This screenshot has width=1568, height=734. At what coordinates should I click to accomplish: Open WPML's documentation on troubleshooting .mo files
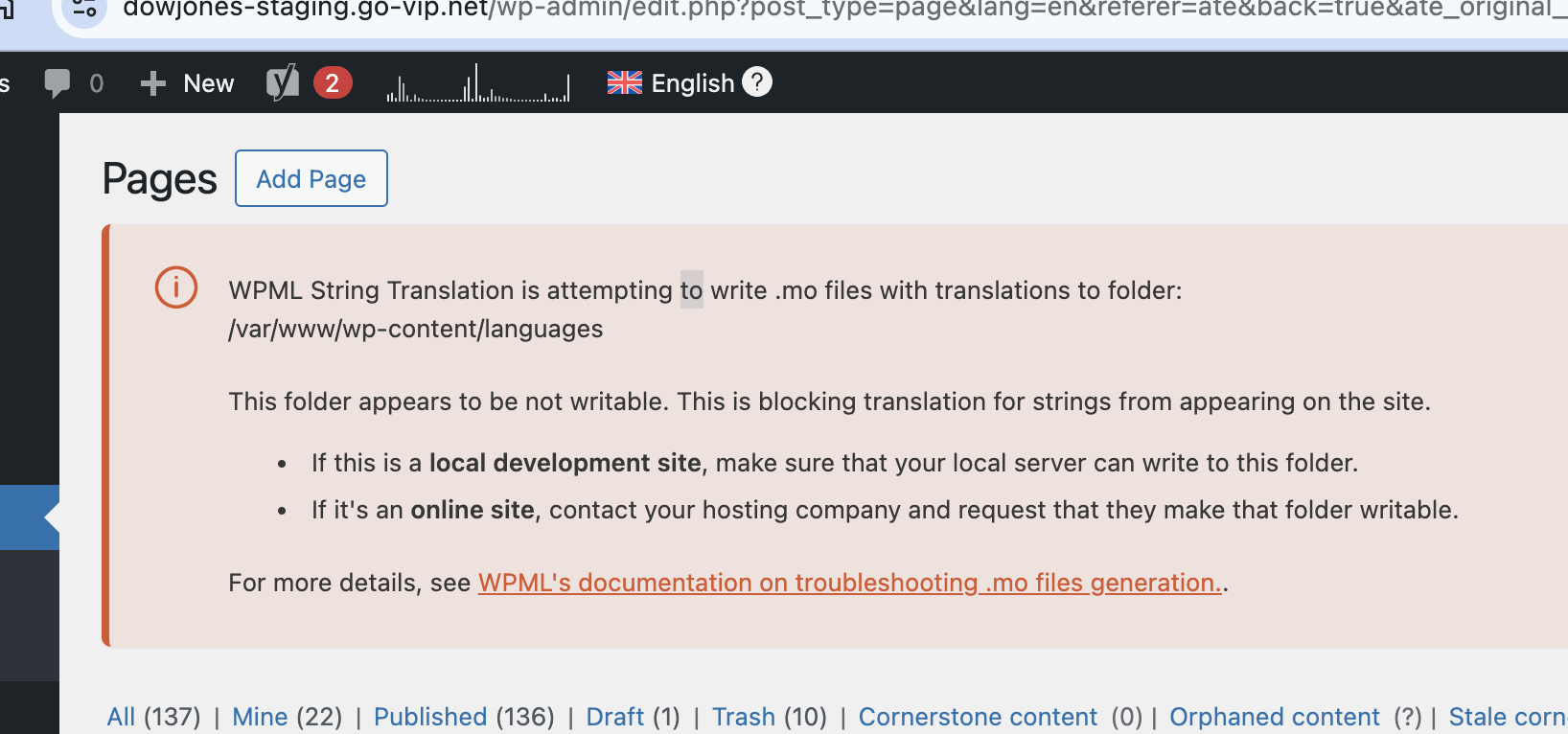pos(850,583)
